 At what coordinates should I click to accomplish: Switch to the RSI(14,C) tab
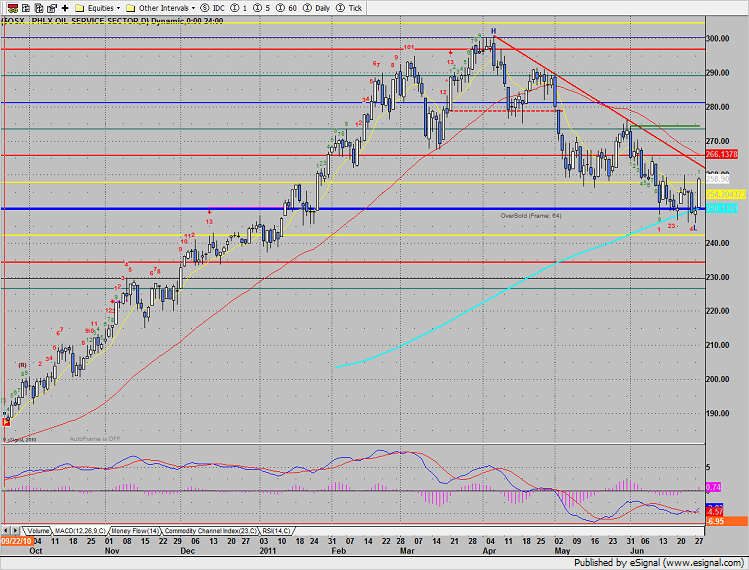(x=277, y=531)
